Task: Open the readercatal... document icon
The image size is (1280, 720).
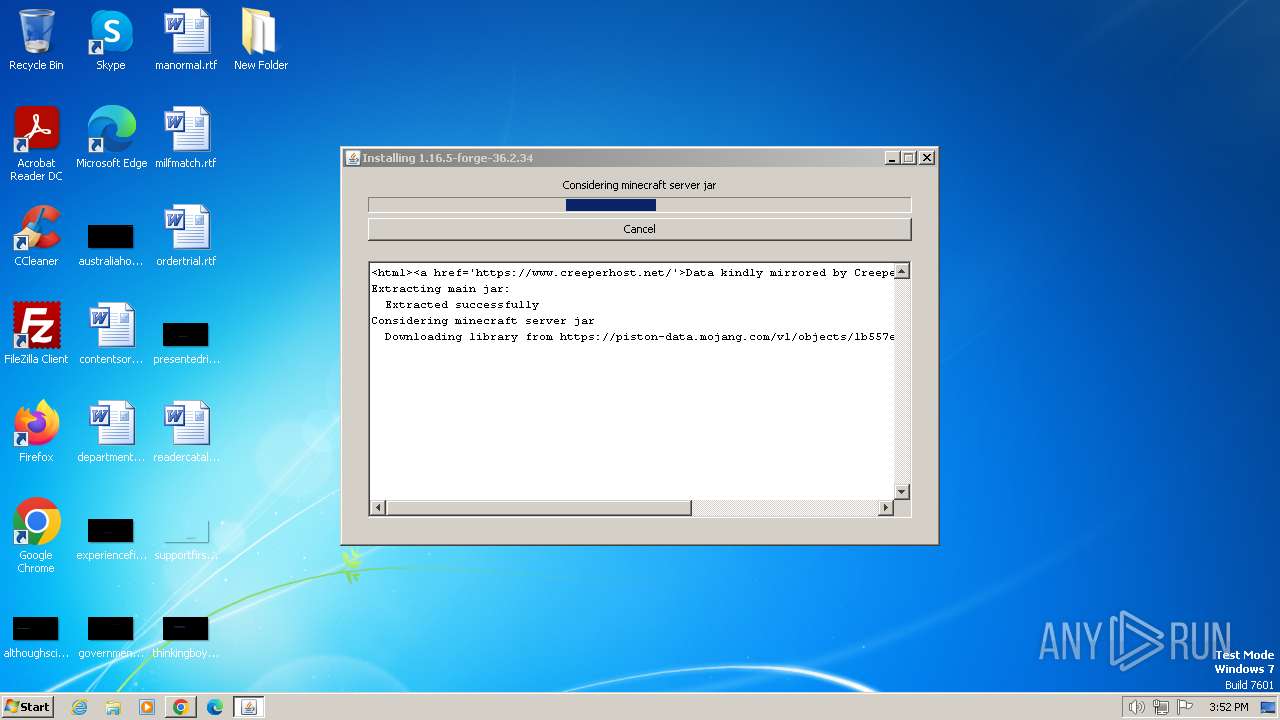Action: 186,432
